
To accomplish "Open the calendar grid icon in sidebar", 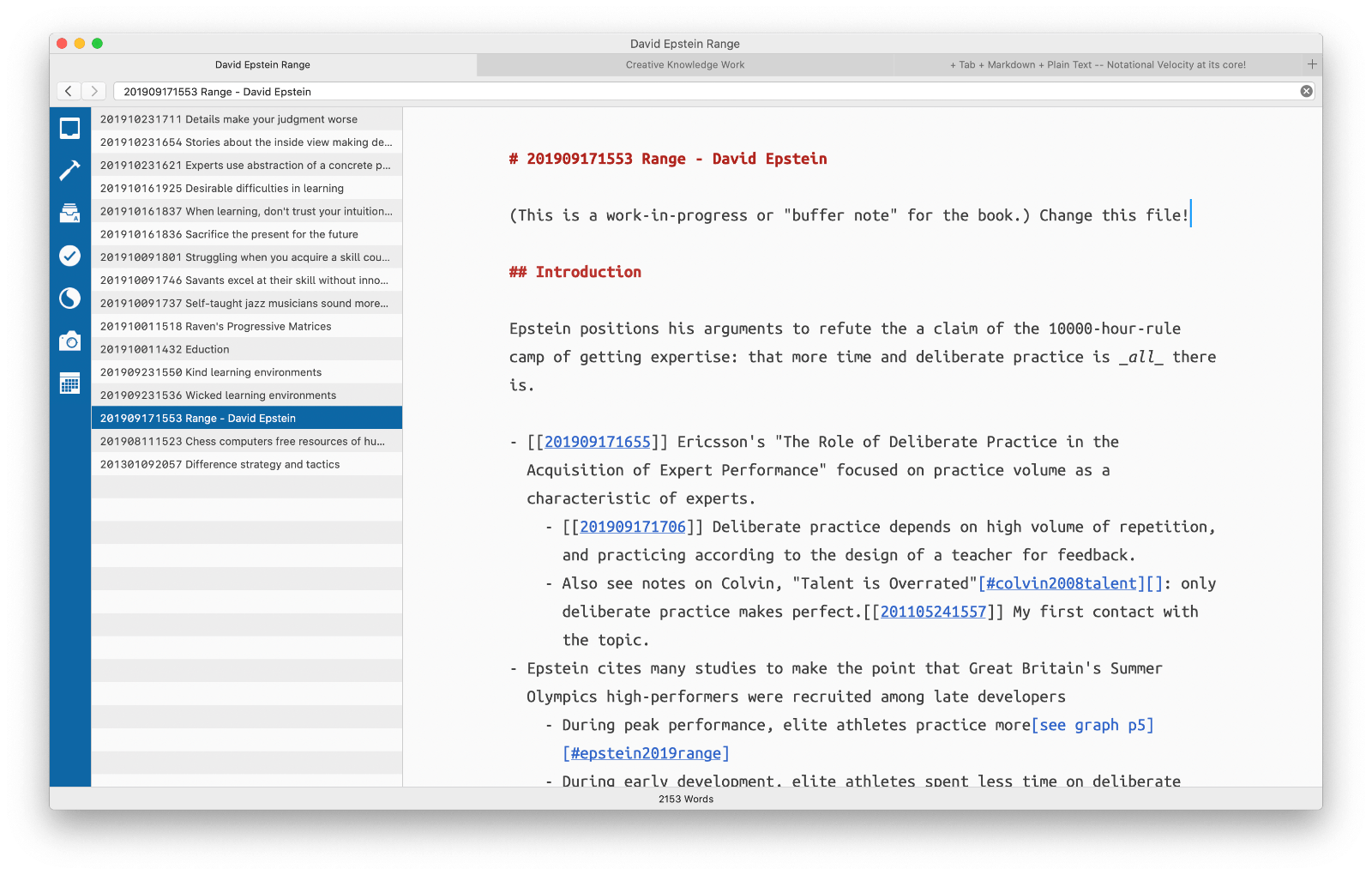I will point(70,383).
